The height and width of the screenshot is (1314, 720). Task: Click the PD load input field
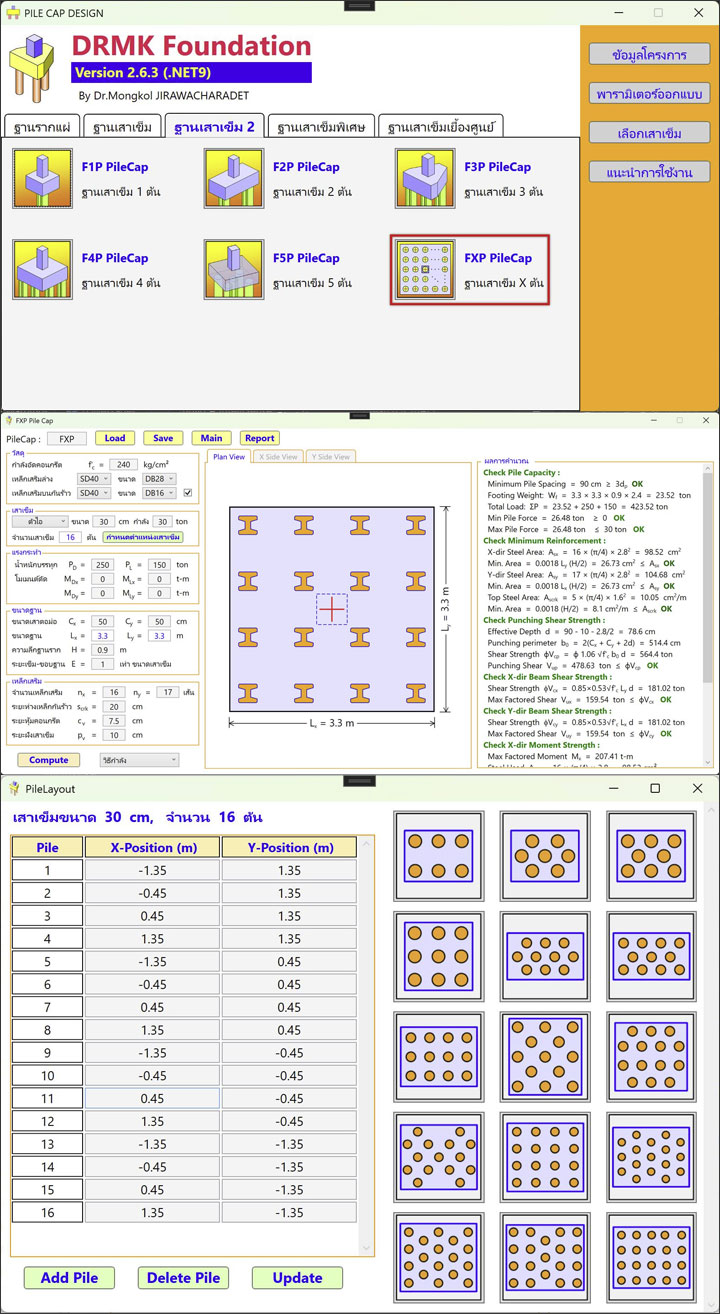click(x=102, y=565)
